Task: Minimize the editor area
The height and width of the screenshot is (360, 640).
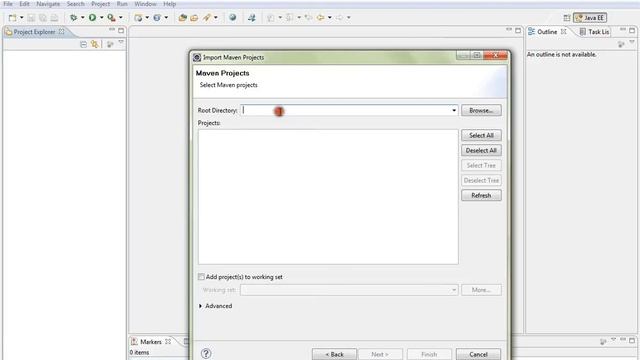Action: [509, 30]
